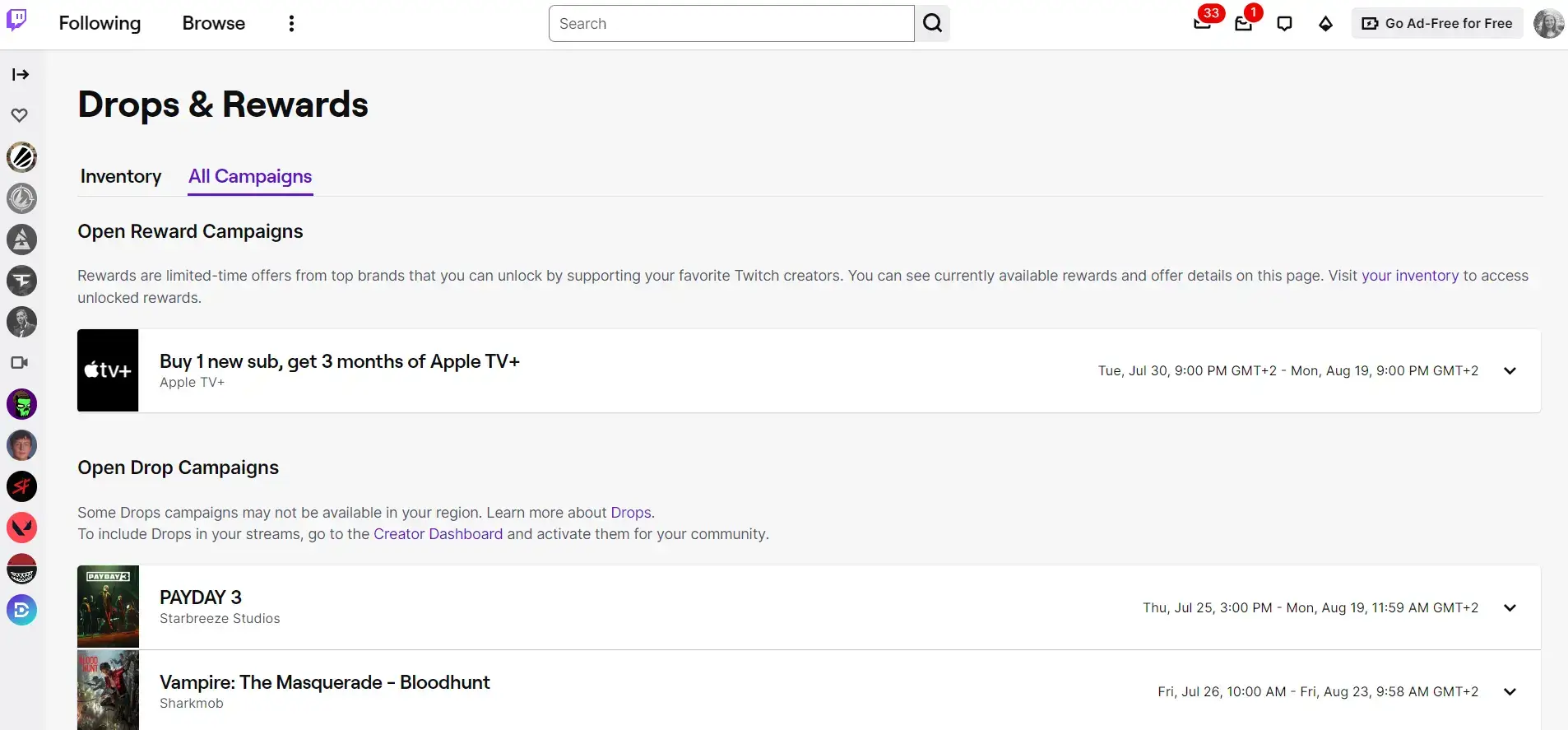Open the more options three-dot menu
The image size is (1568, 730).
coord(291,23)
